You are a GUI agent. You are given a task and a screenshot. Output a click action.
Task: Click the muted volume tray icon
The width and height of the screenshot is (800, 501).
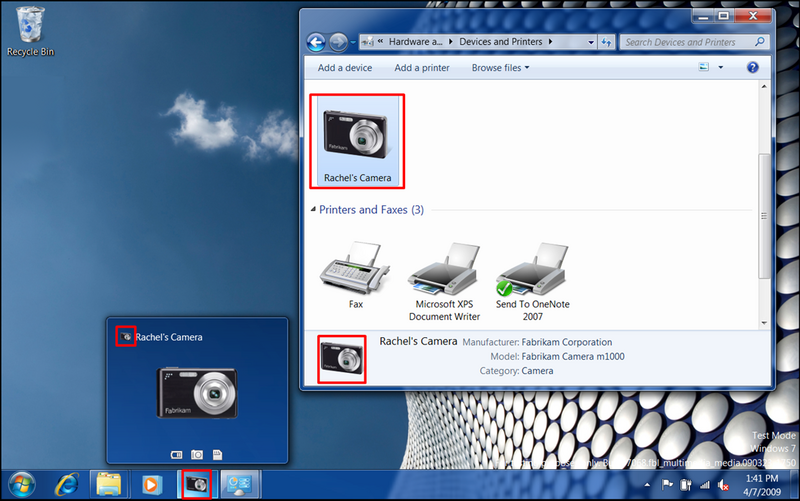722,485
